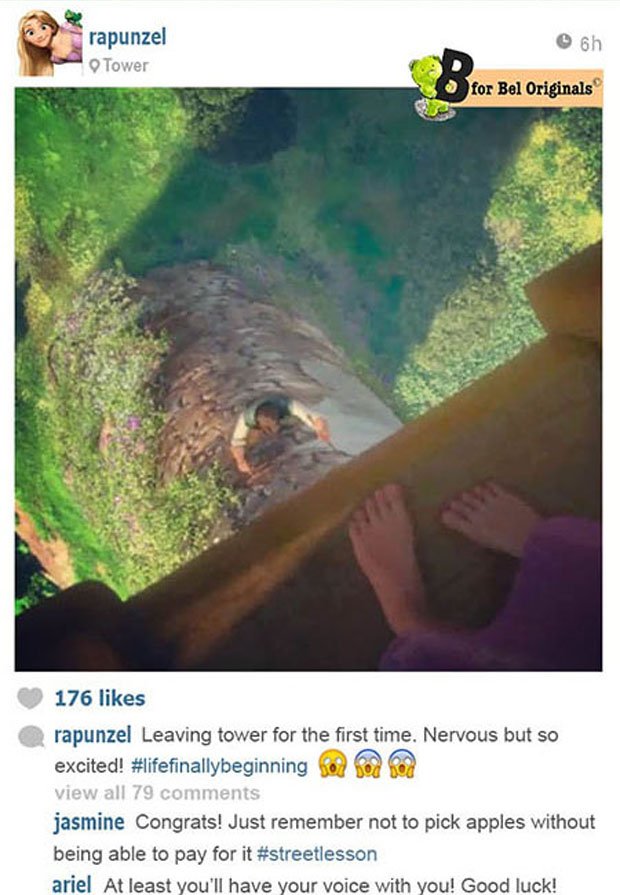Click rapunzel username in the caption
Screen dimensions: 620x895
(x=93, y=735)
